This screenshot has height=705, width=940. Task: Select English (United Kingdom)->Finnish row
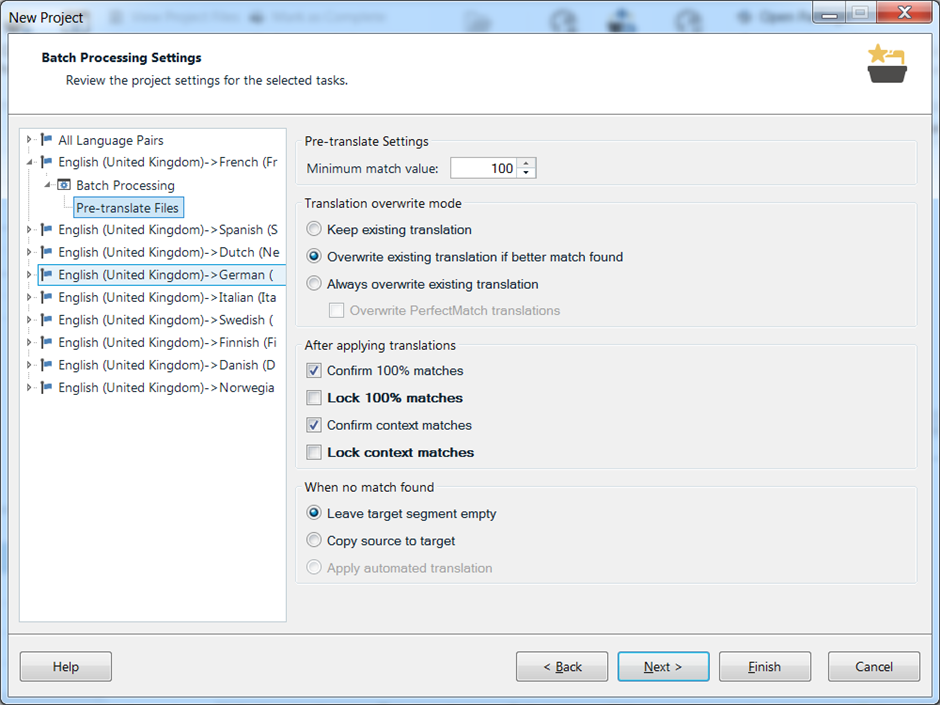tap(167, 342)
